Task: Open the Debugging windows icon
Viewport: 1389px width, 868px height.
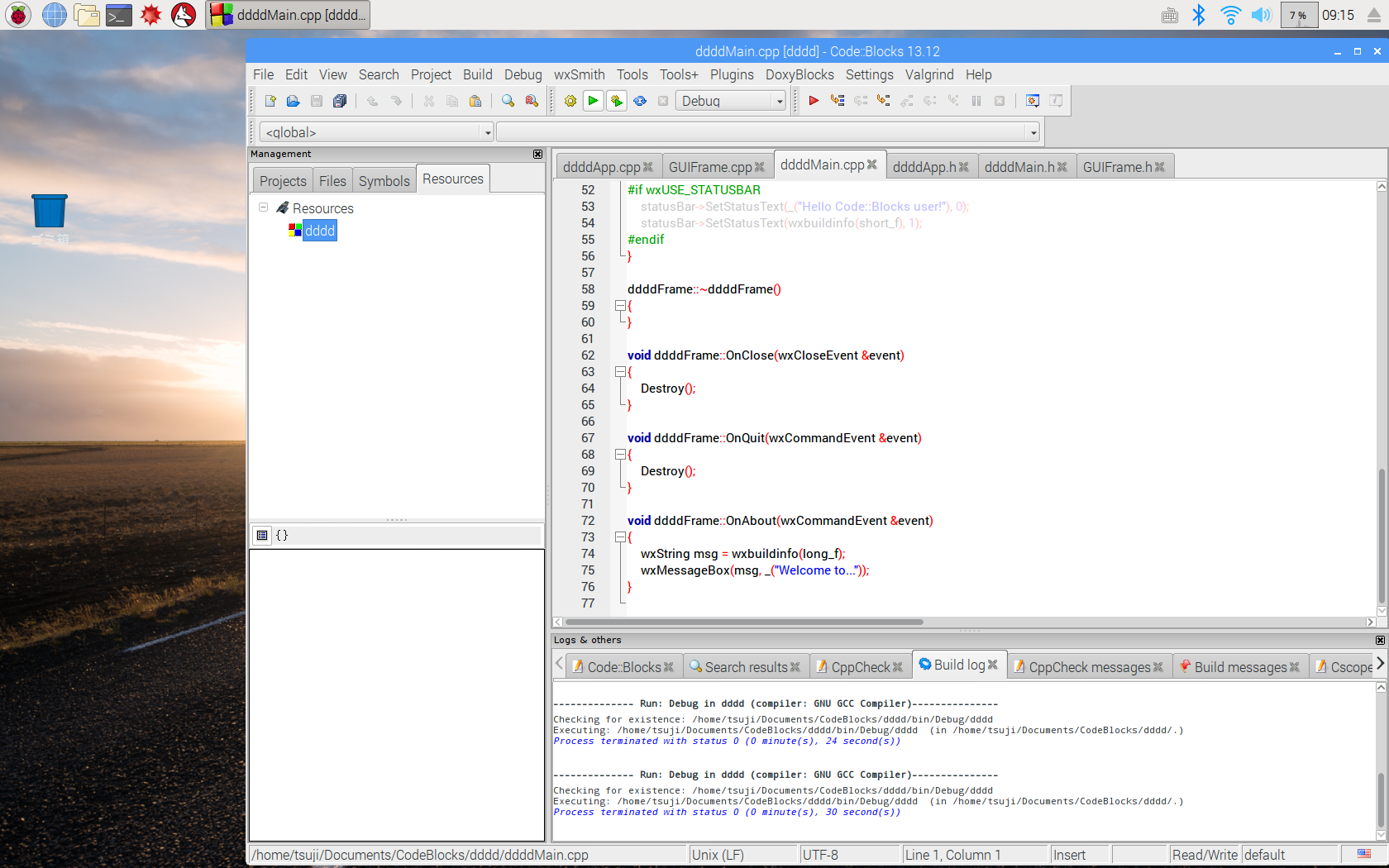Action: 1033,101
